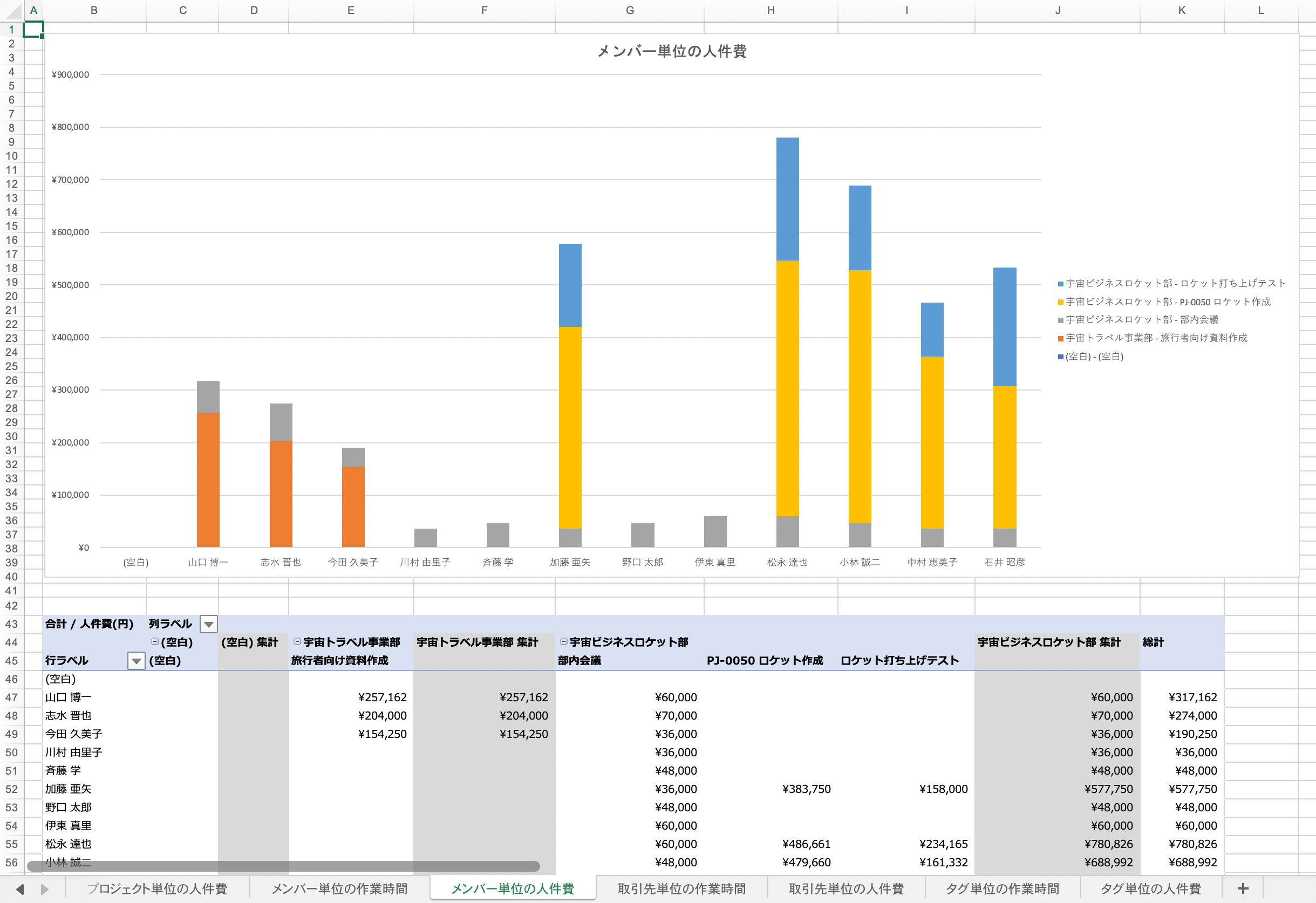Collapse the 宇宙トラベル事業部 pivot group
The height and width of the screenshot is (903, 1316).
click(297, 641)
